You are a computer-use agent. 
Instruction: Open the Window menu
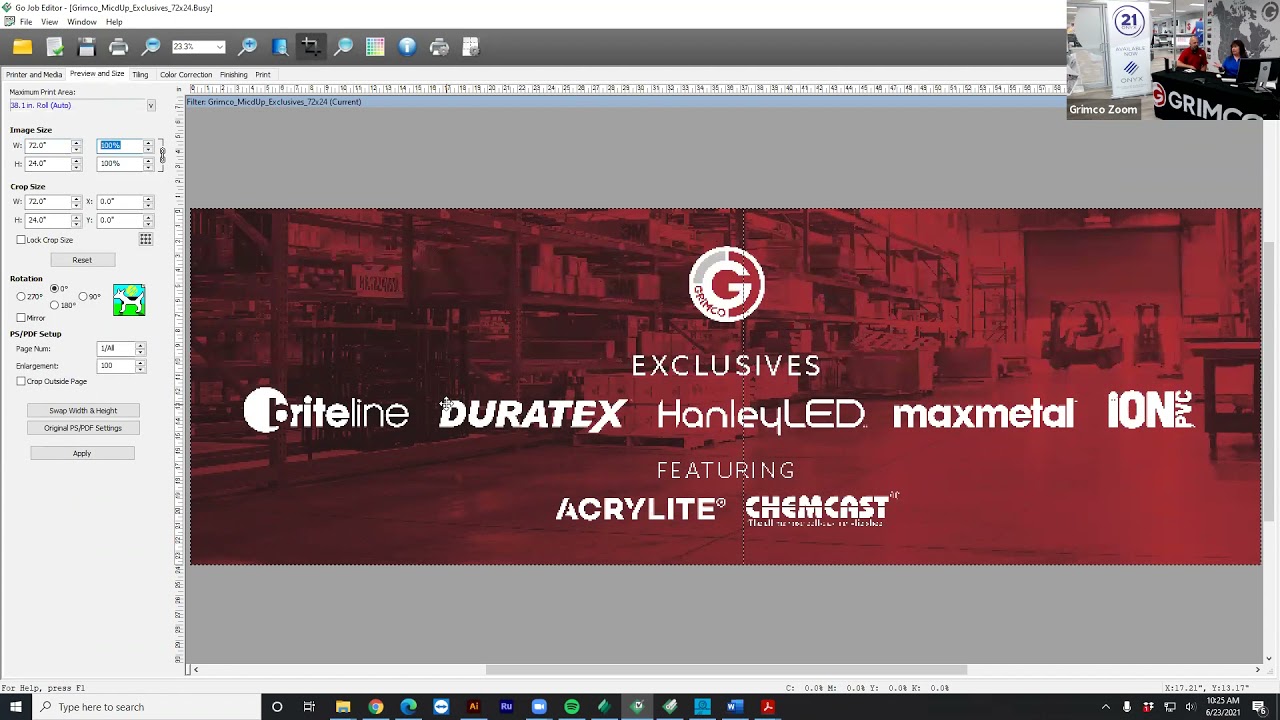pos(82,22)
